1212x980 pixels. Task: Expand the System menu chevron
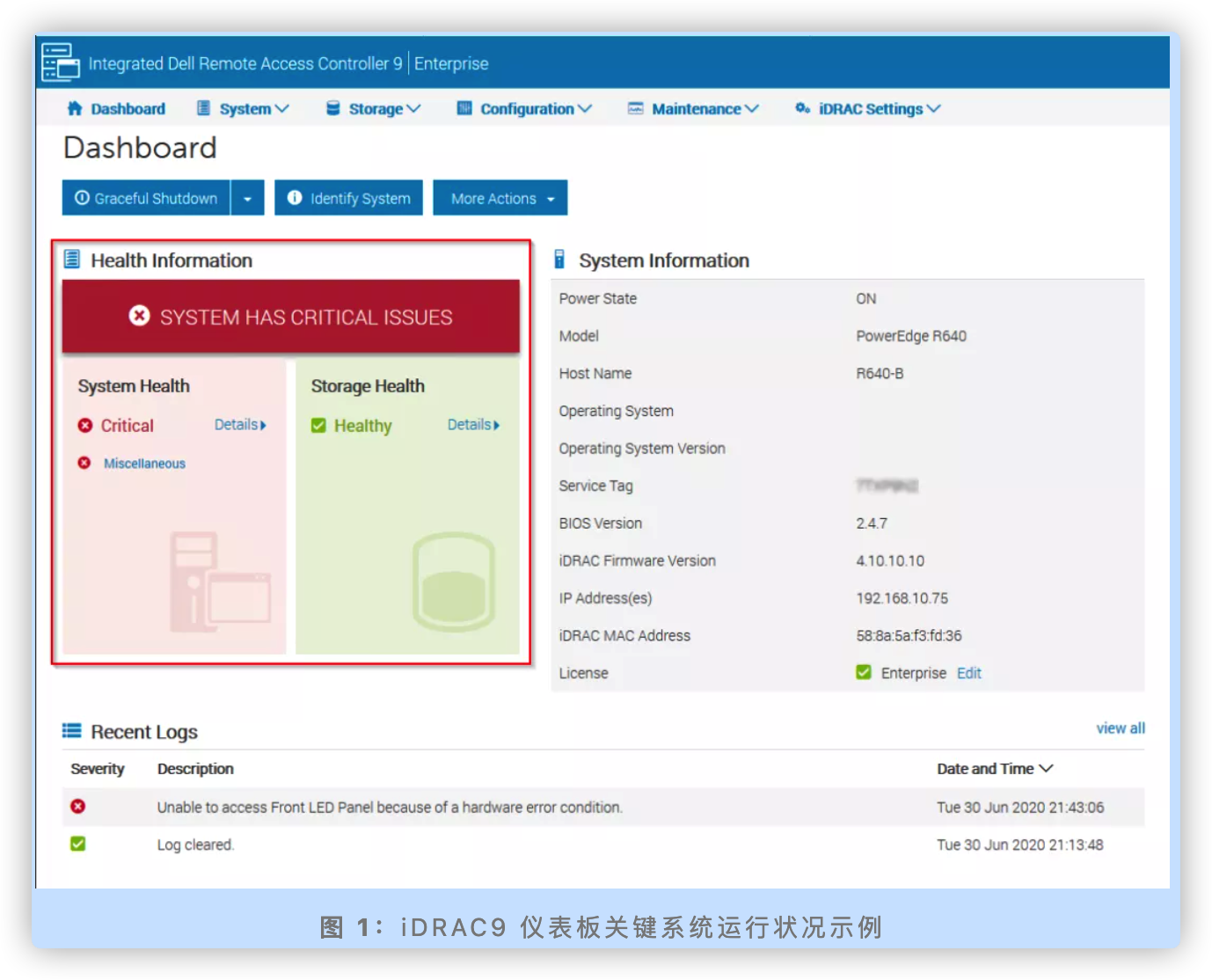[281, 108]
